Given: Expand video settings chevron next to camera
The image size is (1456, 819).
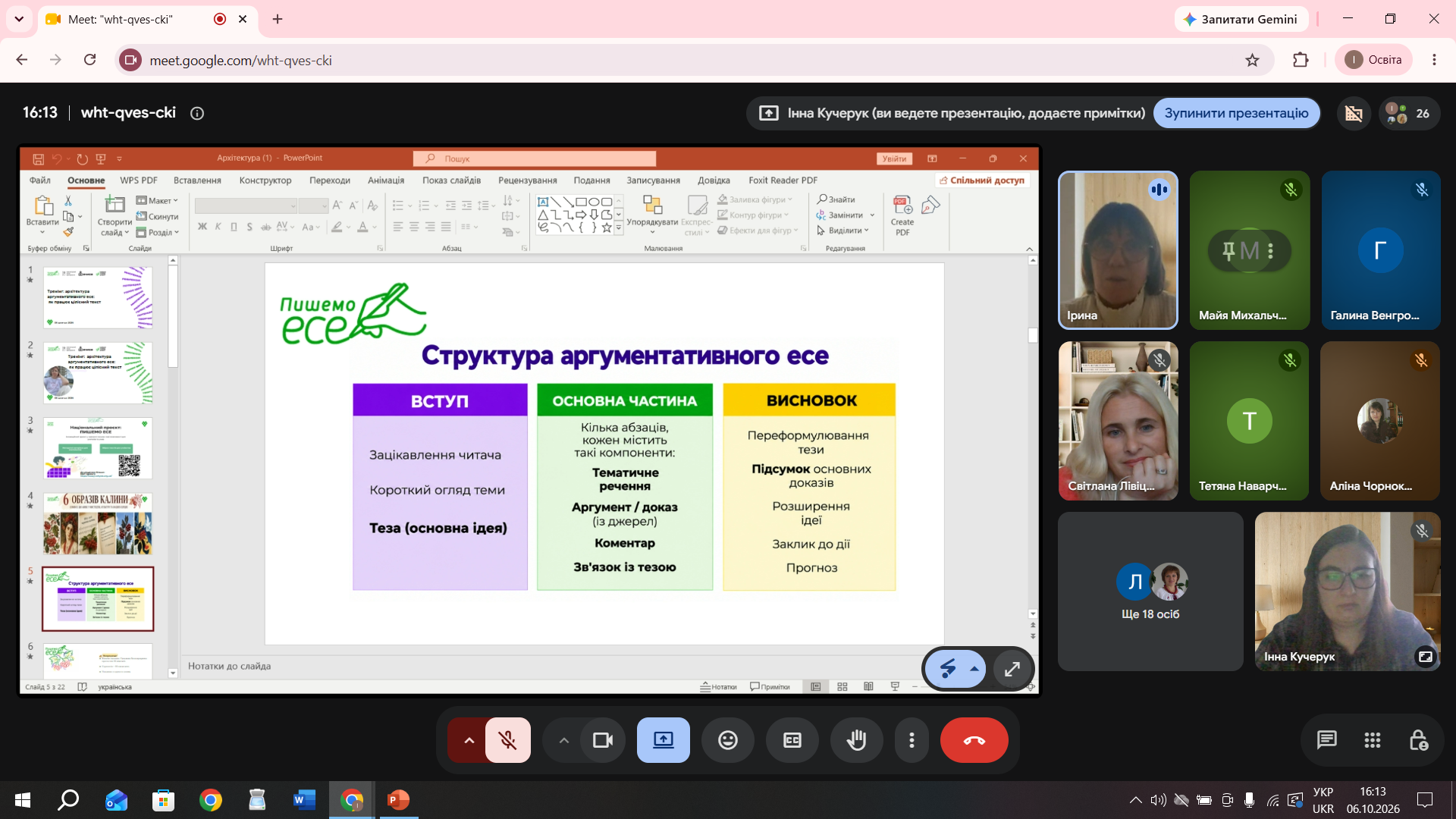Looking at the screenshot, I should pos(563,740).
